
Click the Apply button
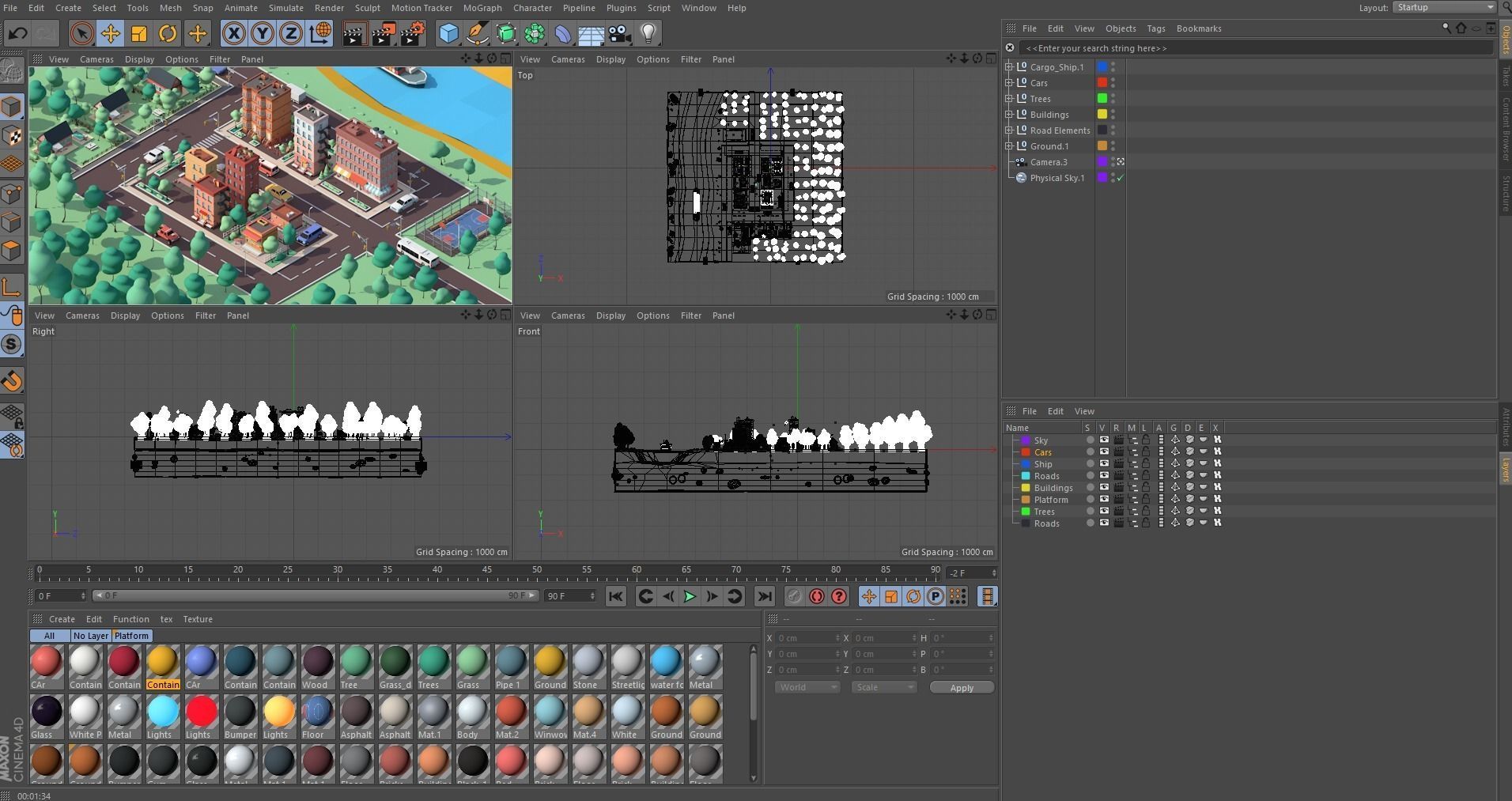(x=962, y=688)
